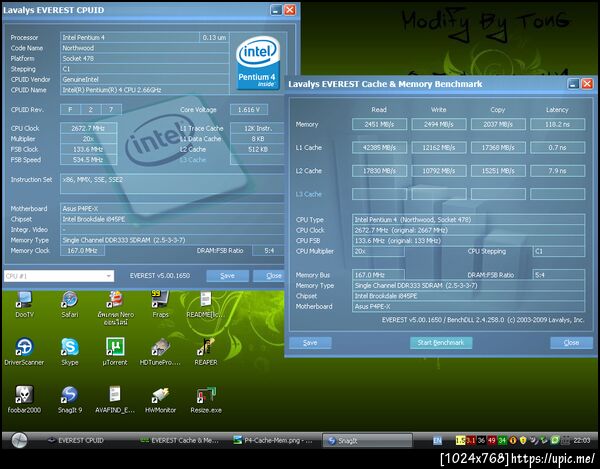The width and height of the screenshot is (600, 469).
Task: Click the L1 Cache Read value 42385 MB/s
Action: pos(379,148)
